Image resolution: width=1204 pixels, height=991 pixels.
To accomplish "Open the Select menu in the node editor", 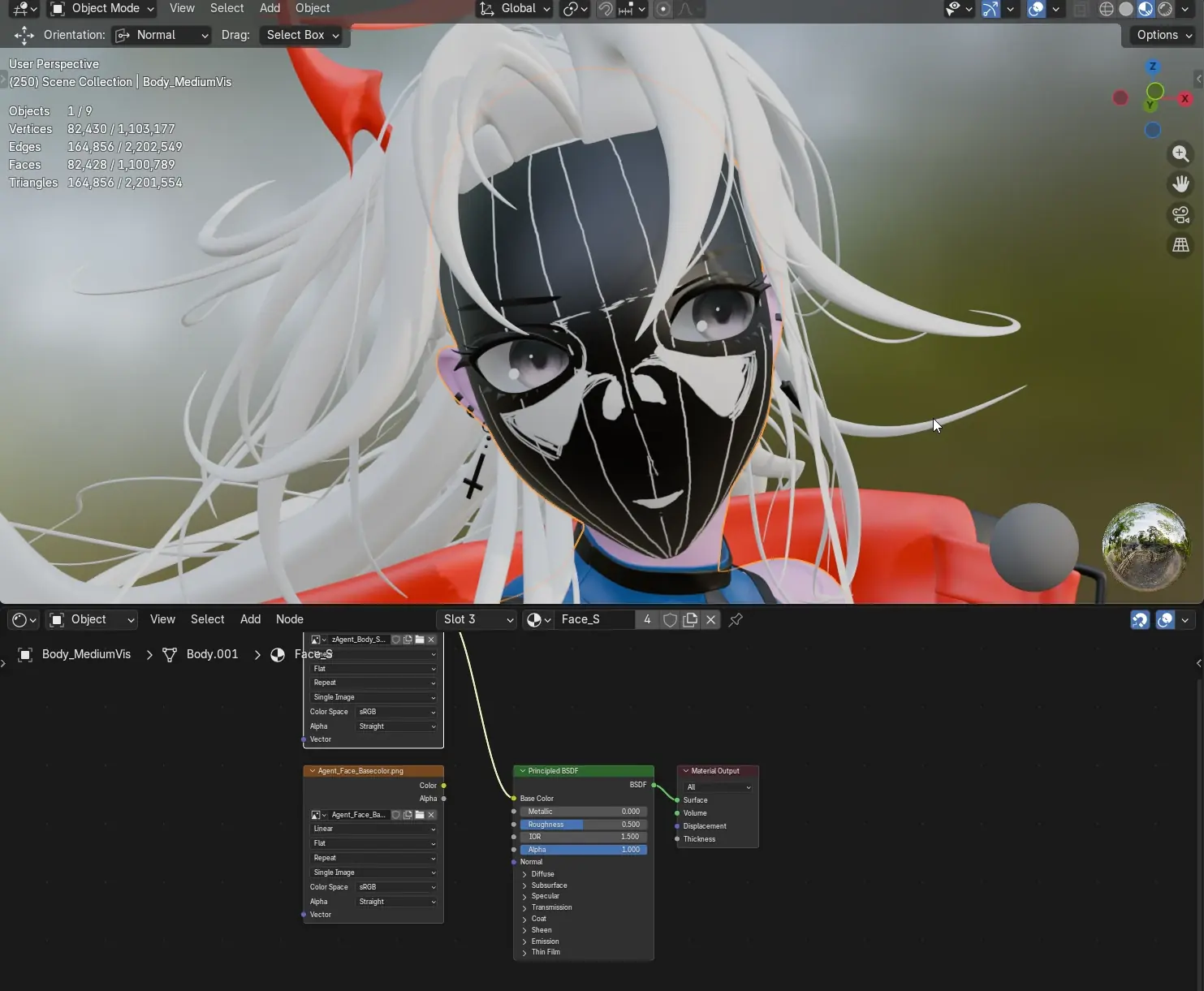I will click(x=207, y=619).
